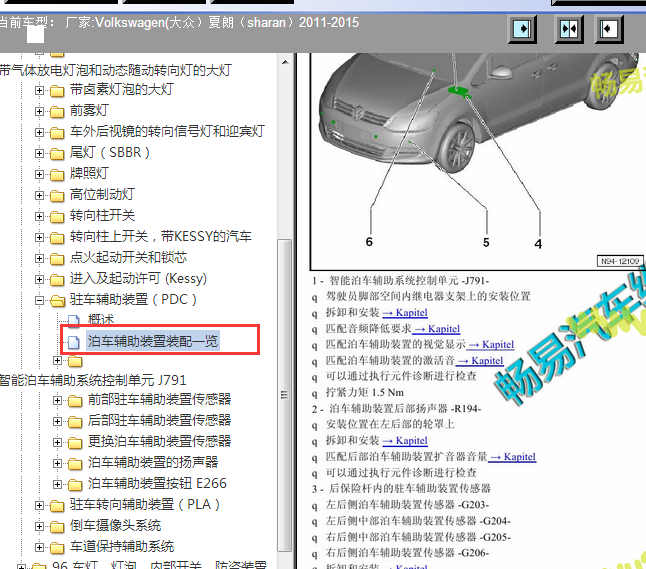Expand the 前部驻车辅助装置传感器 node

coord(58,400)
